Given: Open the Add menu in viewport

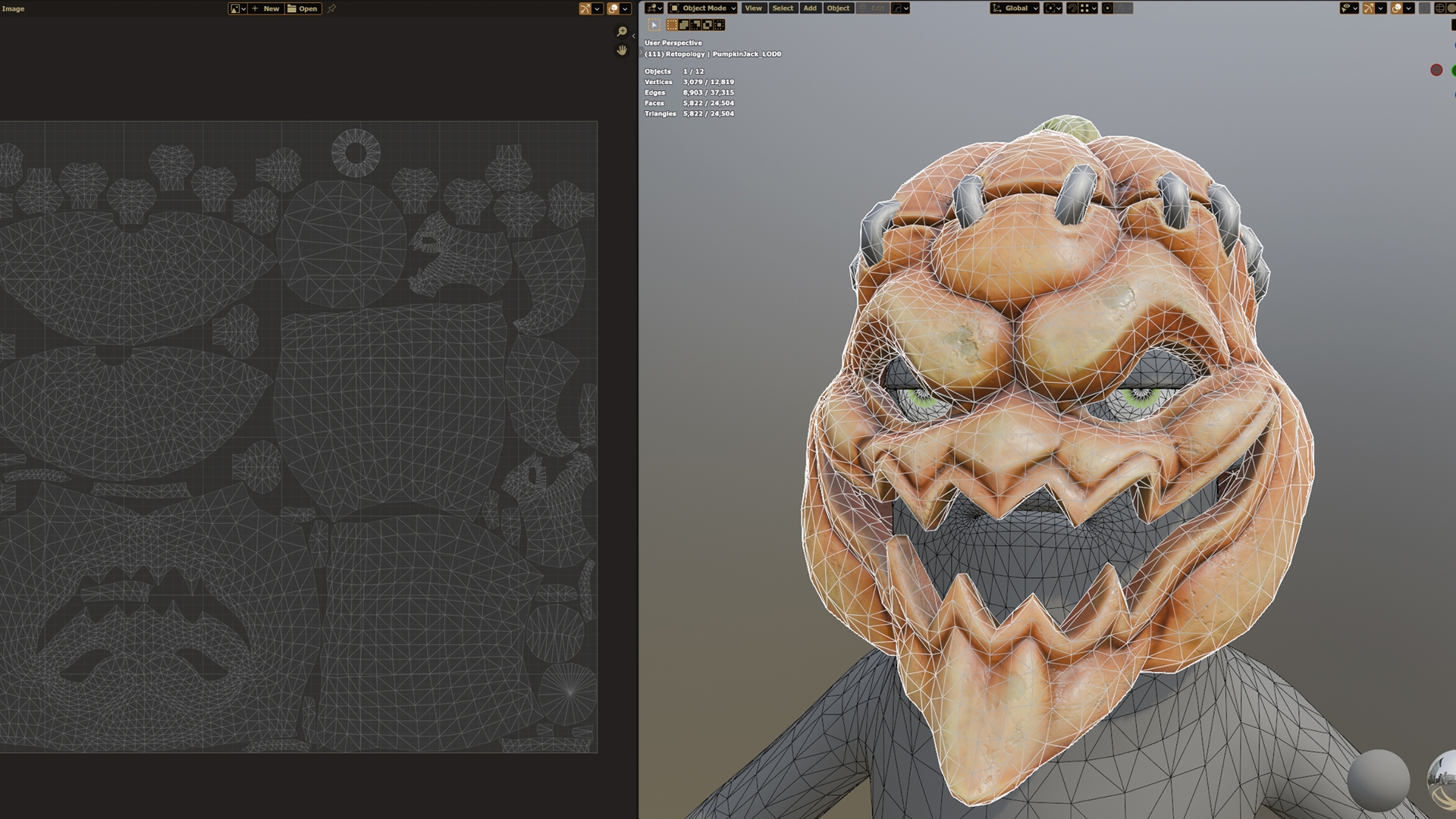Looking at the screenshot, I should (810, 8).
